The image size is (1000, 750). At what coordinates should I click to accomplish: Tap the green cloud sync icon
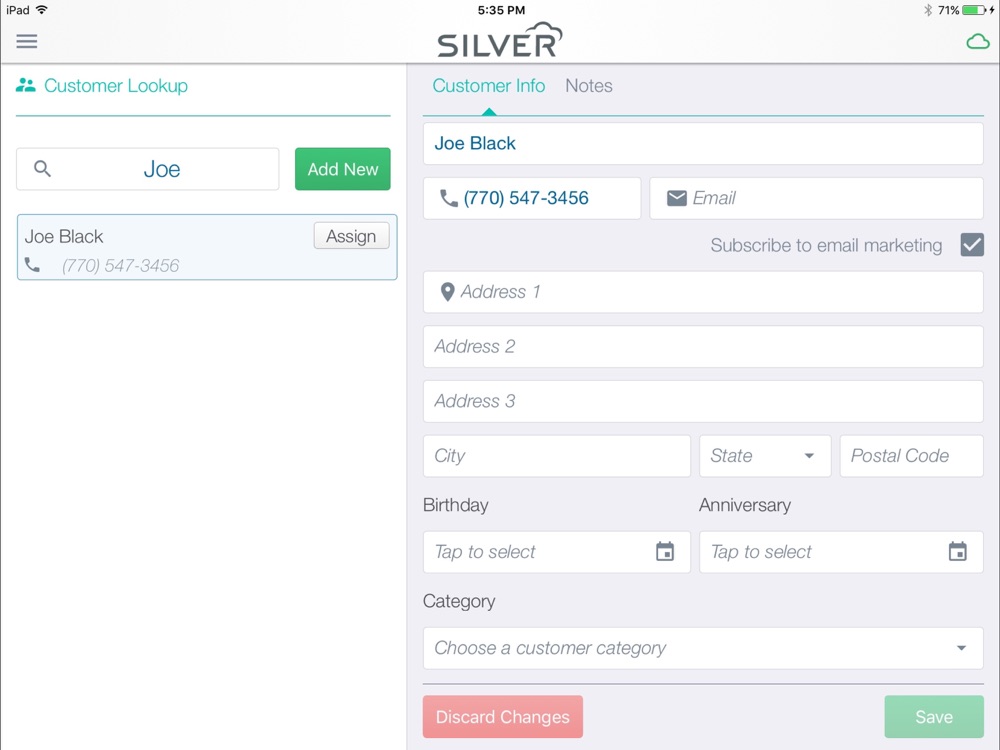coord(978,43)
